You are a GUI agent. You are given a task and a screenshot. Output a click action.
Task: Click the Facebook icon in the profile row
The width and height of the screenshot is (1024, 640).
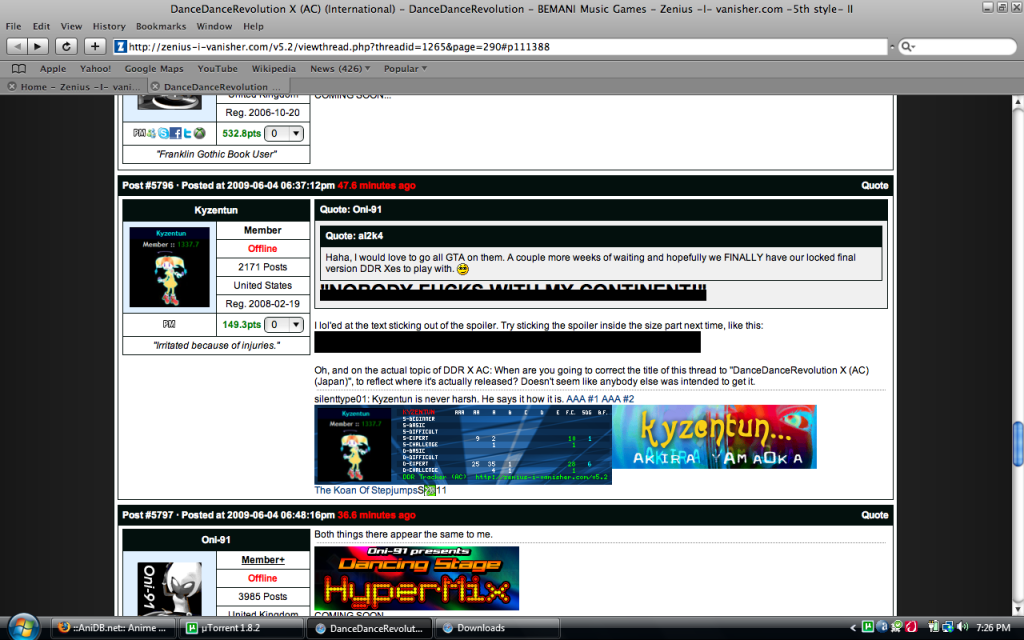click(x=175, y=133)
